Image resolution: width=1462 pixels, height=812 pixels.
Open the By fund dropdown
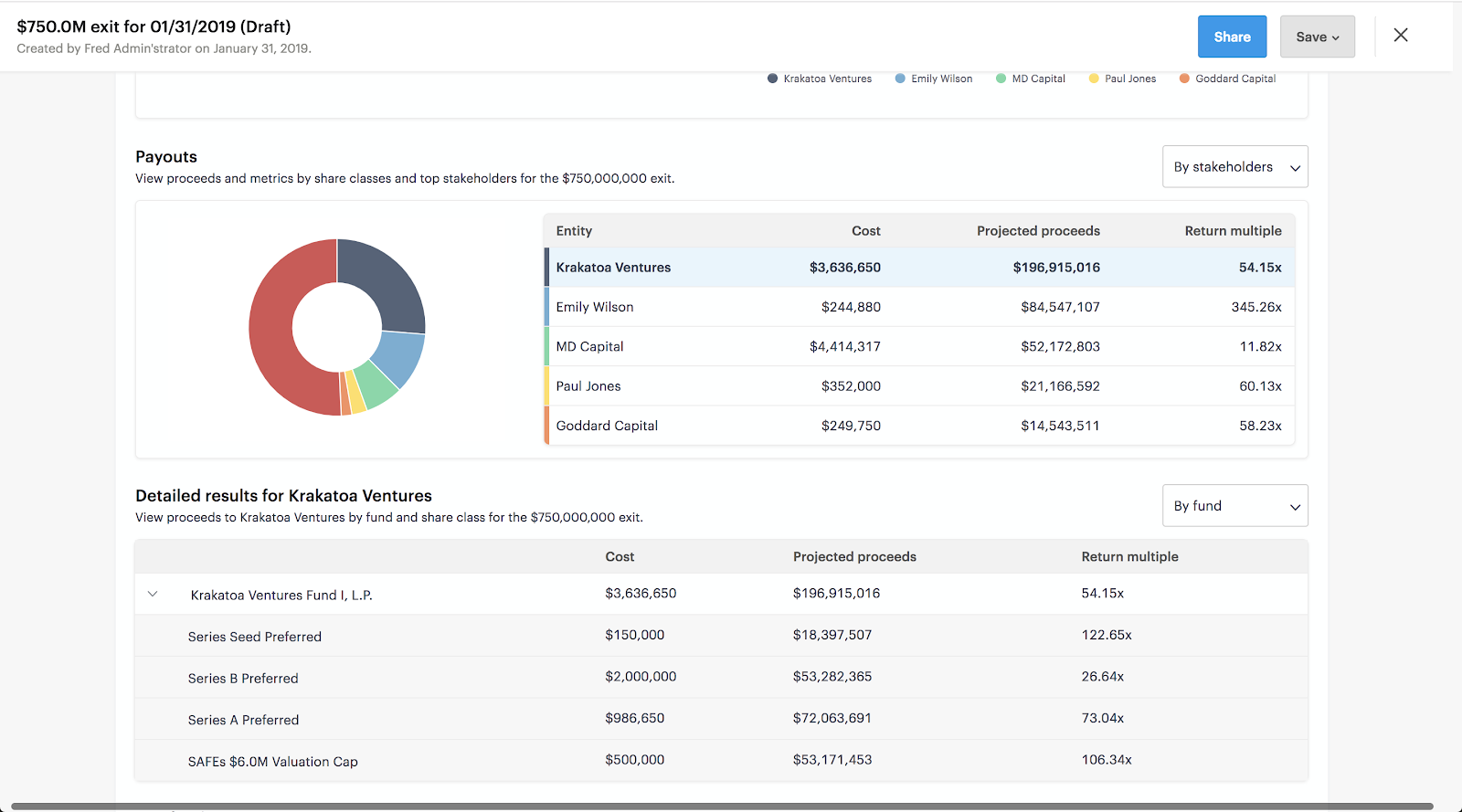click(x=1234, y=506)
